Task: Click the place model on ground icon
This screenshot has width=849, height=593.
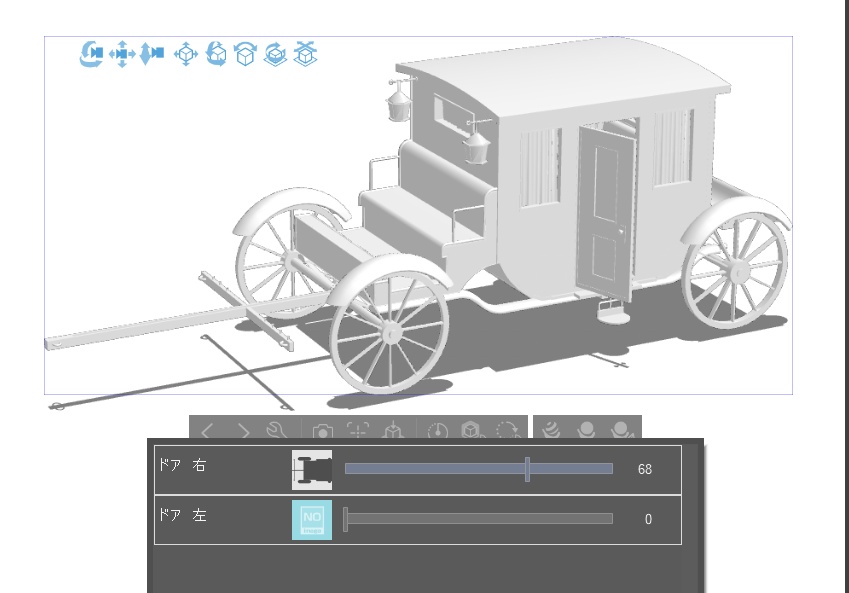Action: coord(393,430)
